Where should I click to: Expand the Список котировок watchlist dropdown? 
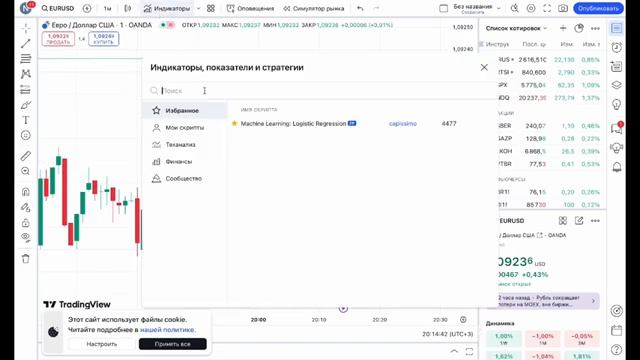[516, 28]
